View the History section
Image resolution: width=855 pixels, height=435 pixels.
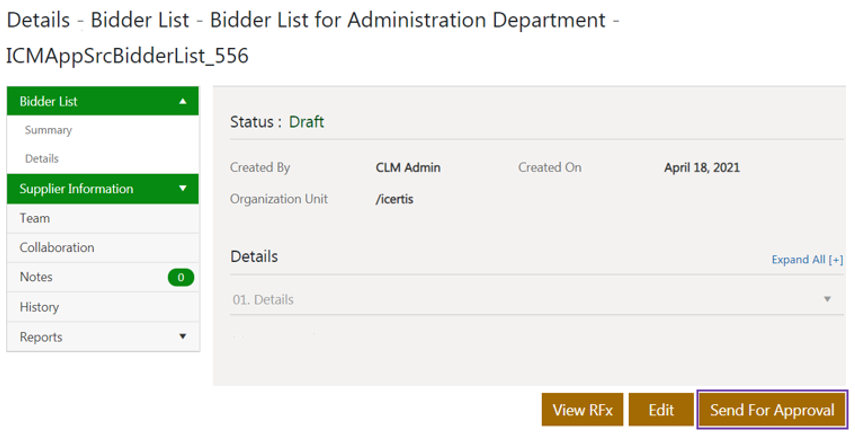tap(39, 307)
